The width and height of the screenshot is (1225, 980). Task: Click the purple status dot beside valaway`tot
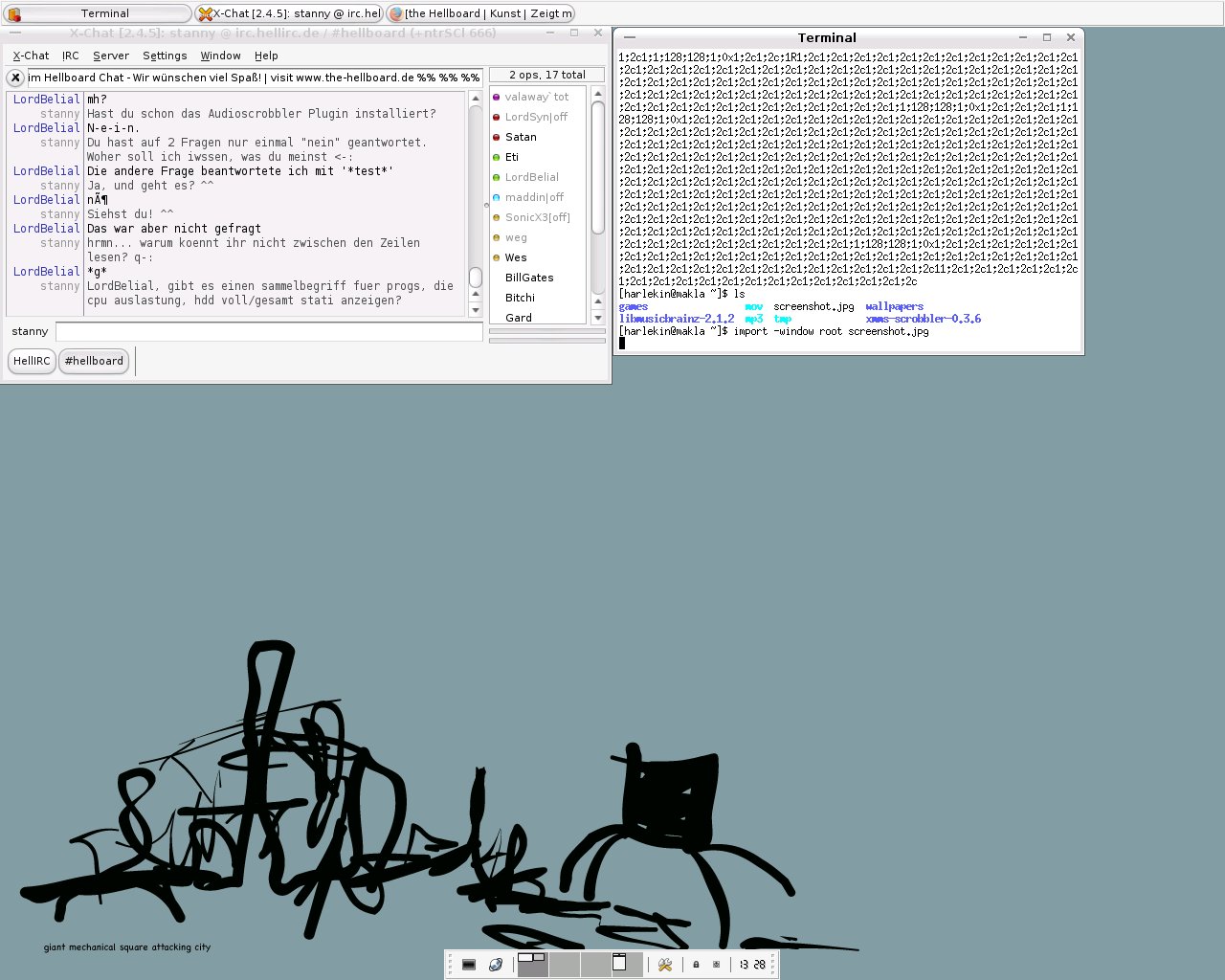(x=496, y=97)
